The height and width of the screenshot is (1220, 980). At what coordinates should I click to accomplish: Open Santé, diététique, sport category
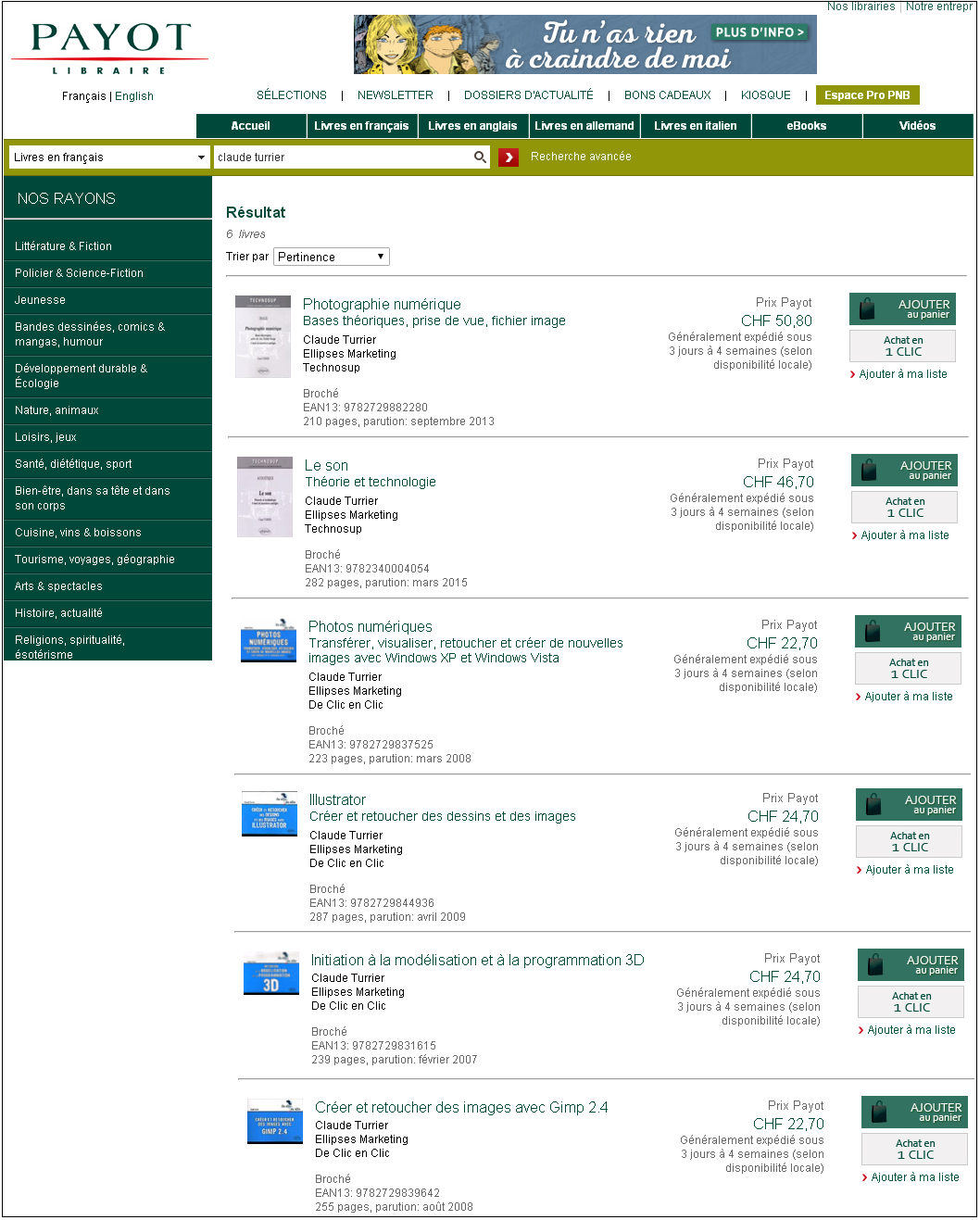107,464
